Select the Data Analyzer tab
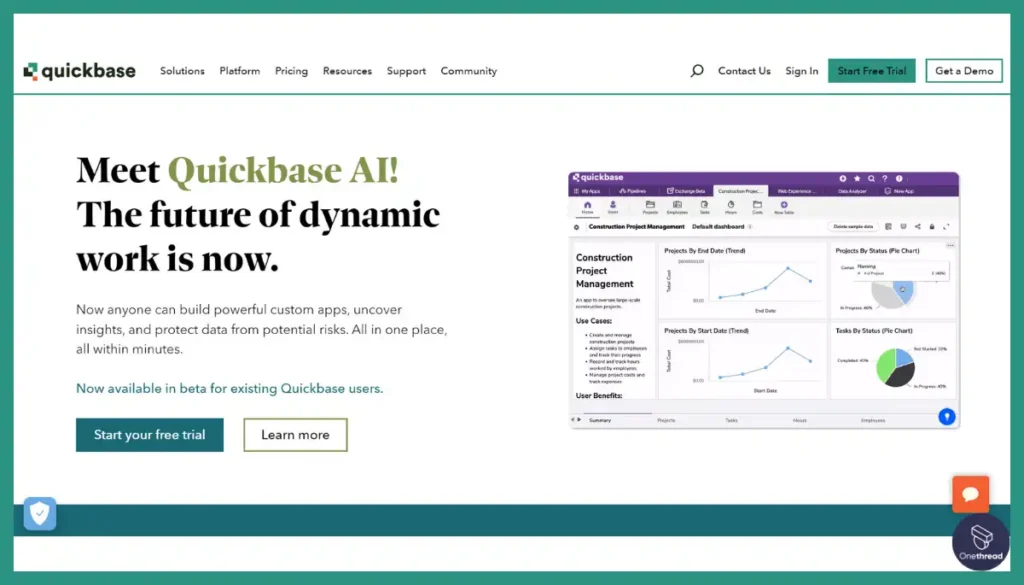This screenshot has height=585, width=1024. point(852,191)
